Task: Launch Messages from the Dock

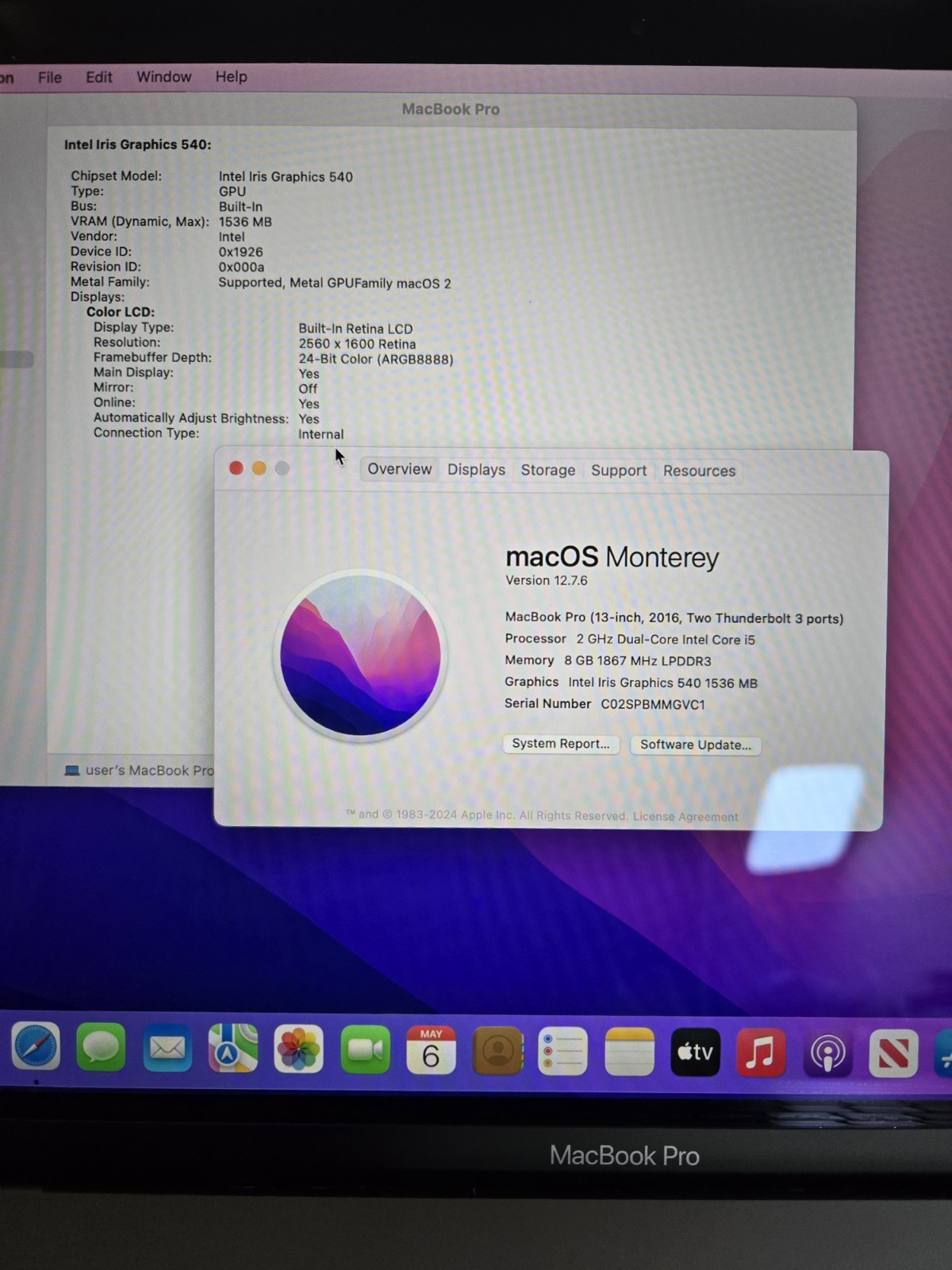Action: (x=101, y=1048)
